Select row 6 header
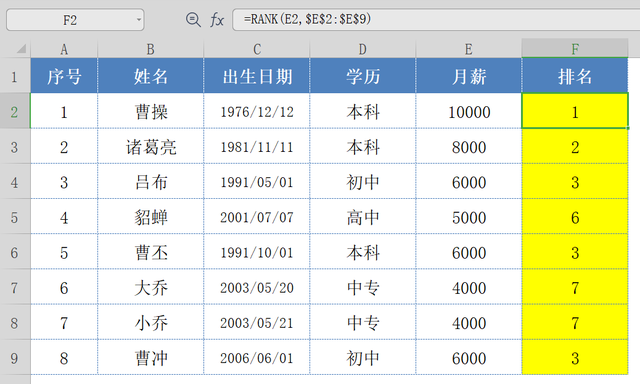This screenshot has width=640, height=384. click(15, 251)
